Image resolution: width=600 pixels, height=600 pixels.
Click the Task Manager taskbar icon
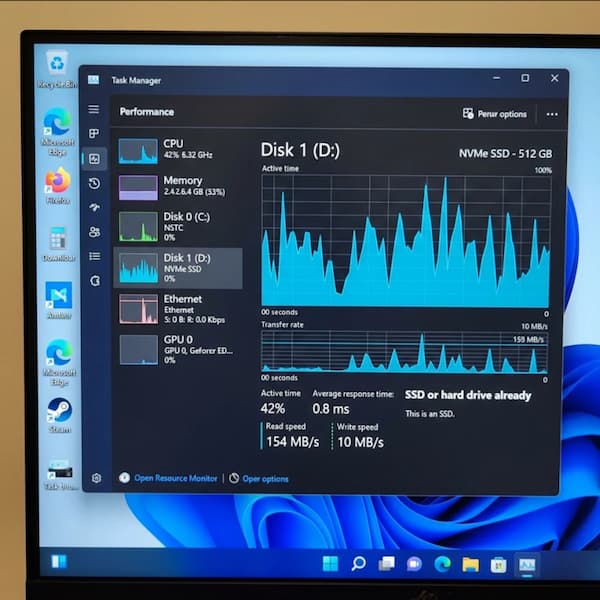pyautogui.click(x=527, y=565)
